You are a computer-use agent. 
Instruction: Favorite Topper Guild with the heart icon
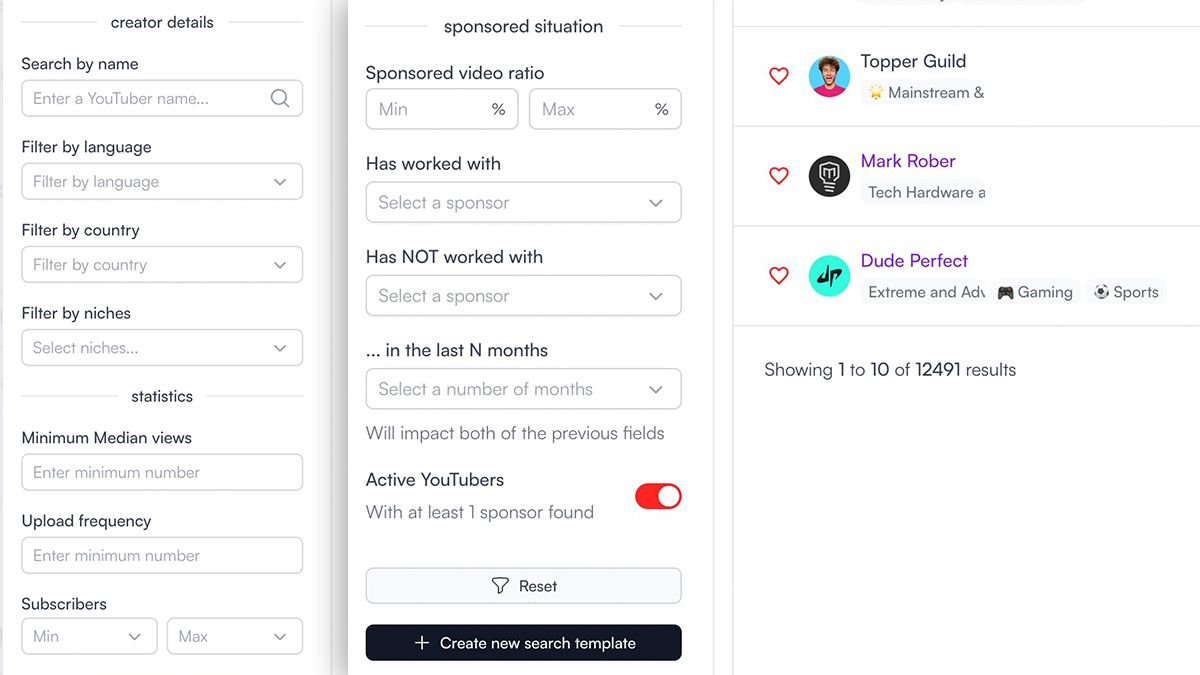(779, 76)
